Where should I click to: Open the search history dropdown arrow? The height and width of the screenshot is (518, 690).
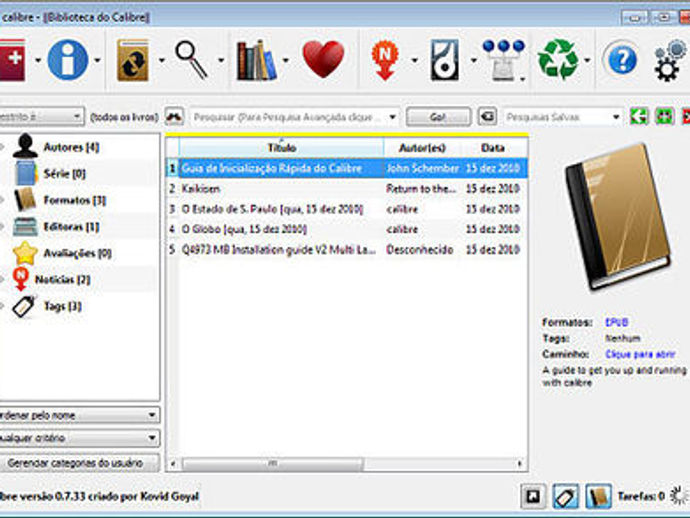tap(393, 117)
